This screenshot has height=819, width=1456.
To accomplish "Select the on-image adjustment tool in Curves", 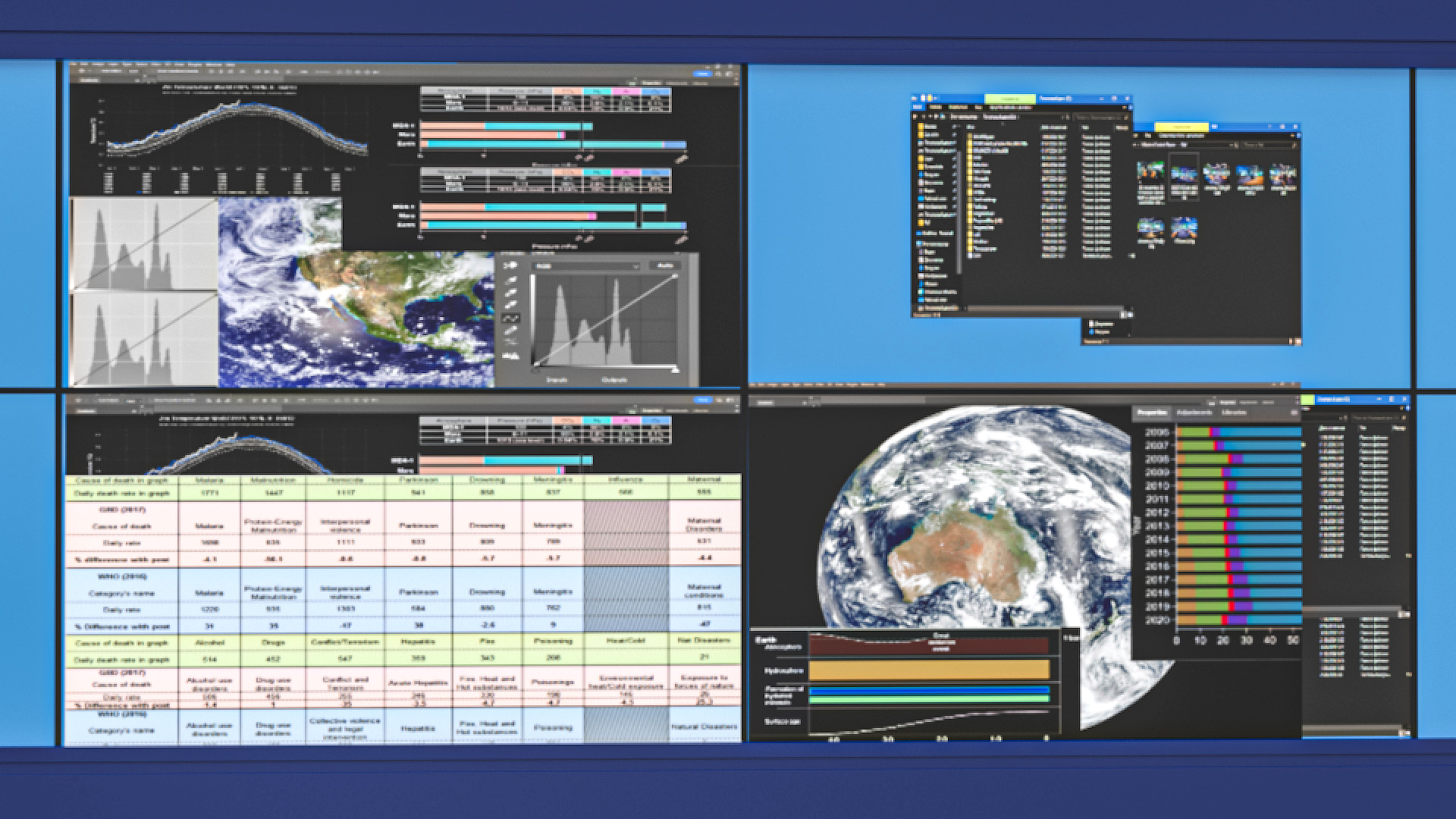I will tap(511, 265).
